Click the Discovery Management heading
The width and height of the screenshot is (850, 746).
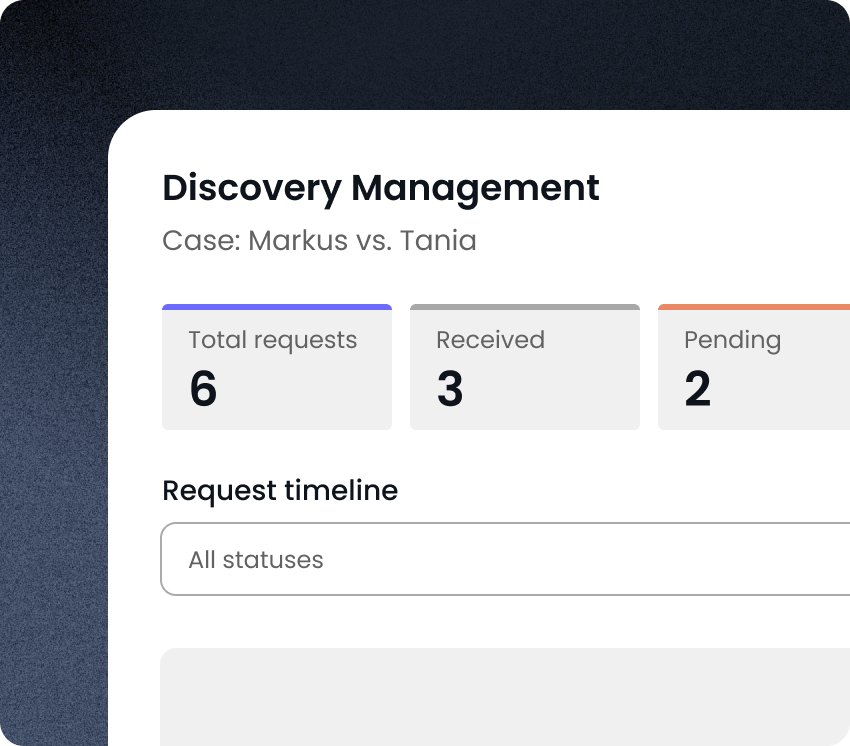(381, 188)
